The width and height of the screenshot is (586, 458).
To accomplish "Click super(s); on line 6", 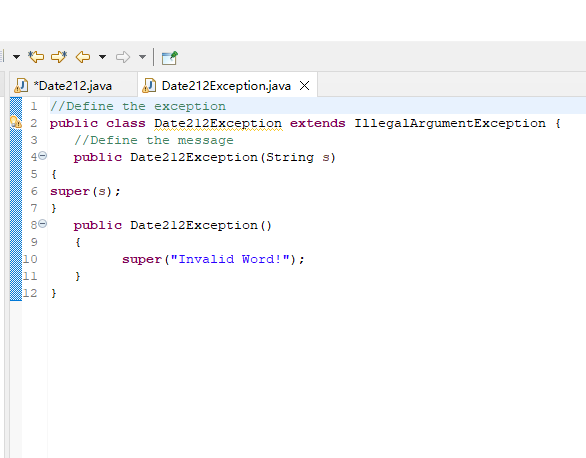I will [x=85, y=191].
